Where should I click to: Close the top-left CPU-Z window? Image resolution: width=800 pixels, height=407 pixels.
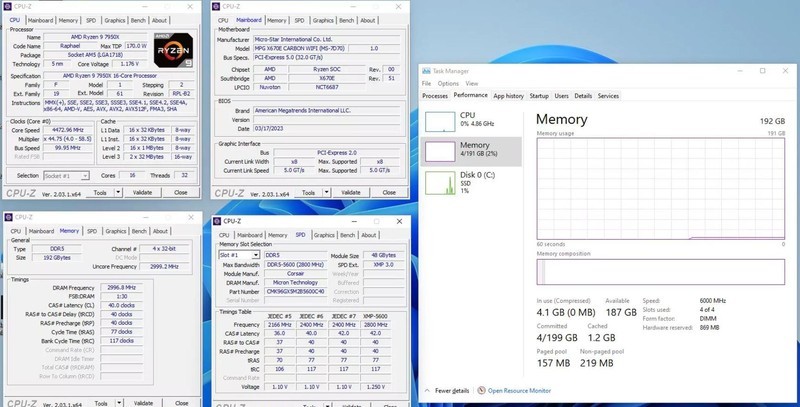pyautogui.click(x=190, y=7)
